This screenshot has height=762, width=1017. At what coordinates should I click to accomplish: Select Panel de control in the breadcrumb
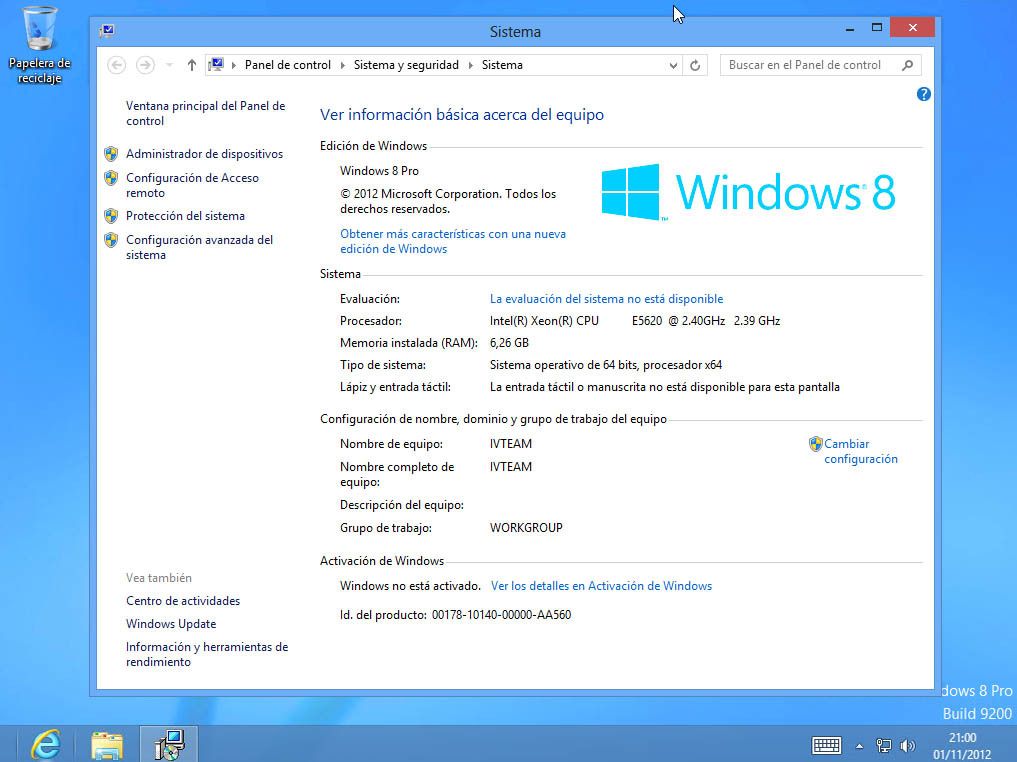point(287,65)
